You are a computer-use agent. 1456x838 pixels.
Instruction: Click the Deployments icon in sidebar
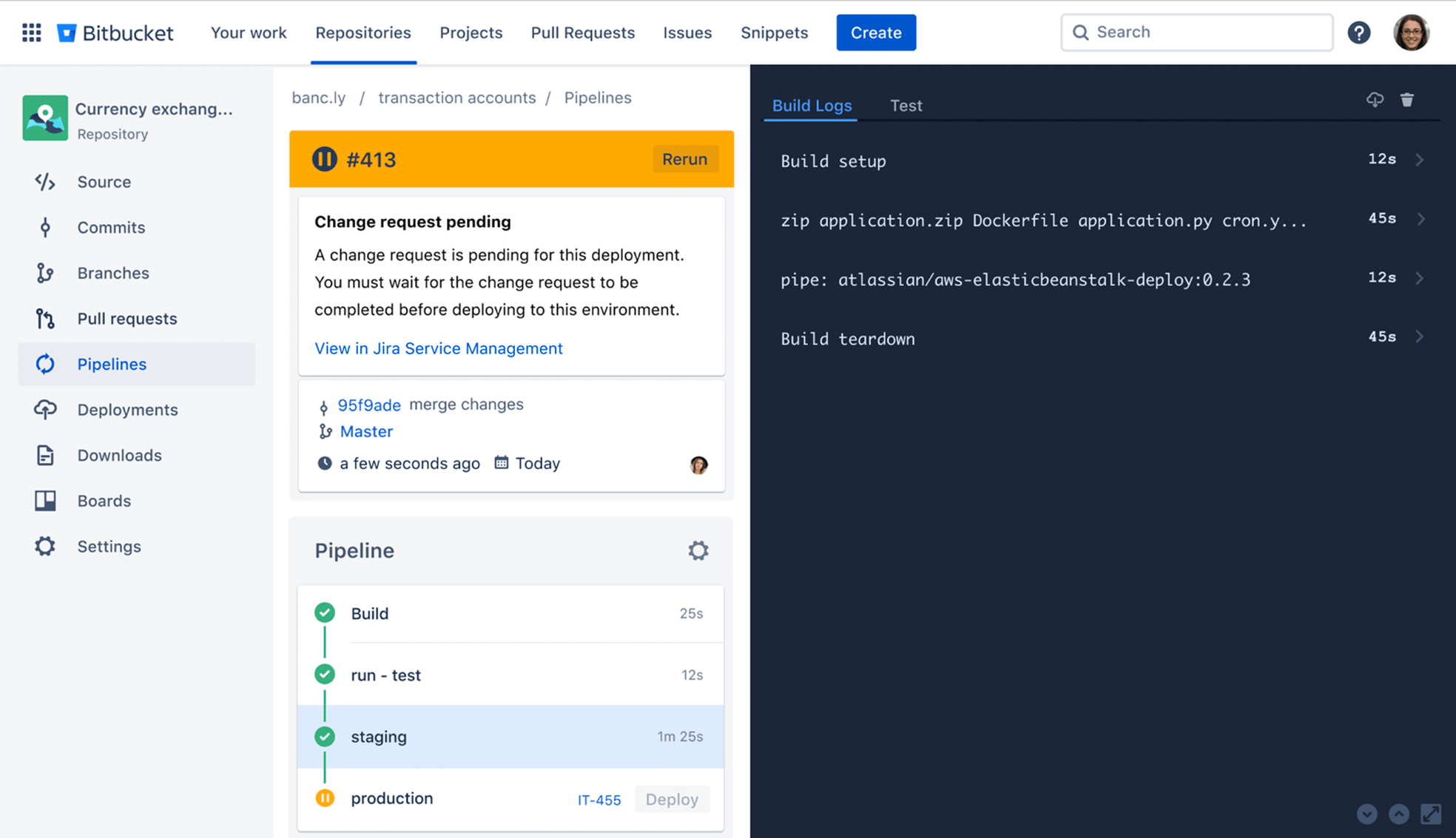tap(44, 408)
